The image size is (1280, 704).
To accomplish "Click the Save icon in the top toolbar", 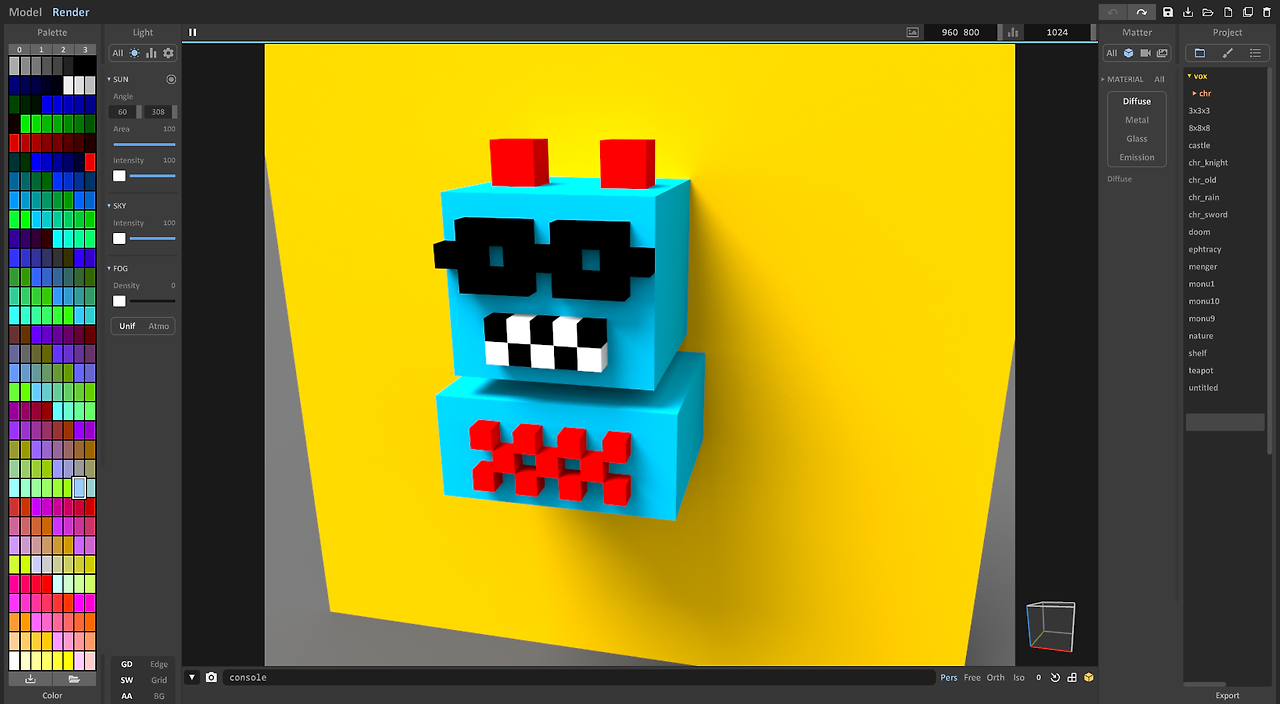I will (1169, 12).
